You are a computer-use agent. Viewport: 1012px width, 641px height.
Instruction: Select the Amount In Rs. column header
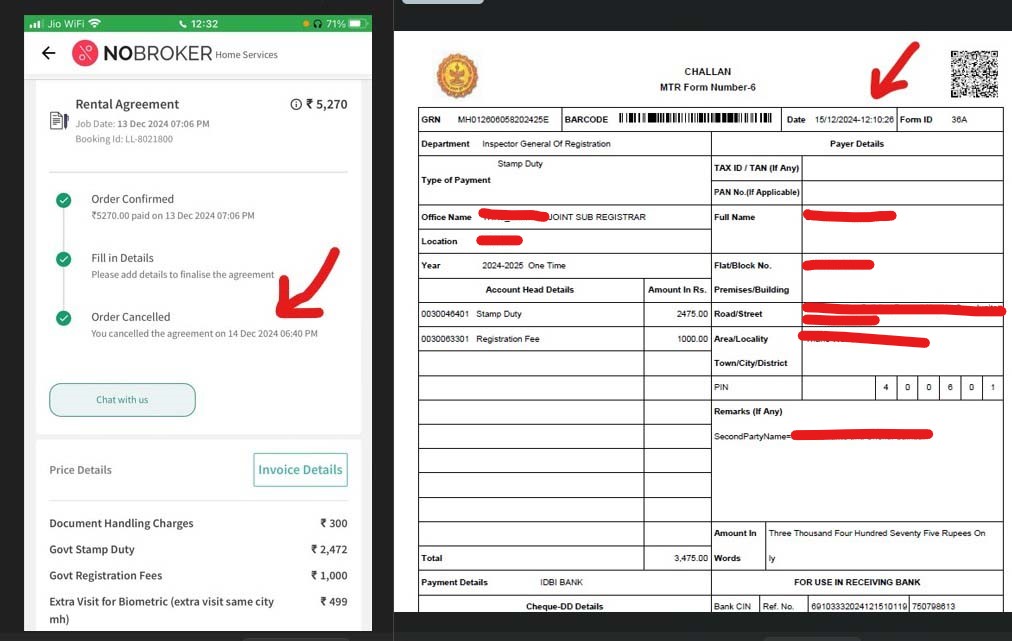pos(677,290)
